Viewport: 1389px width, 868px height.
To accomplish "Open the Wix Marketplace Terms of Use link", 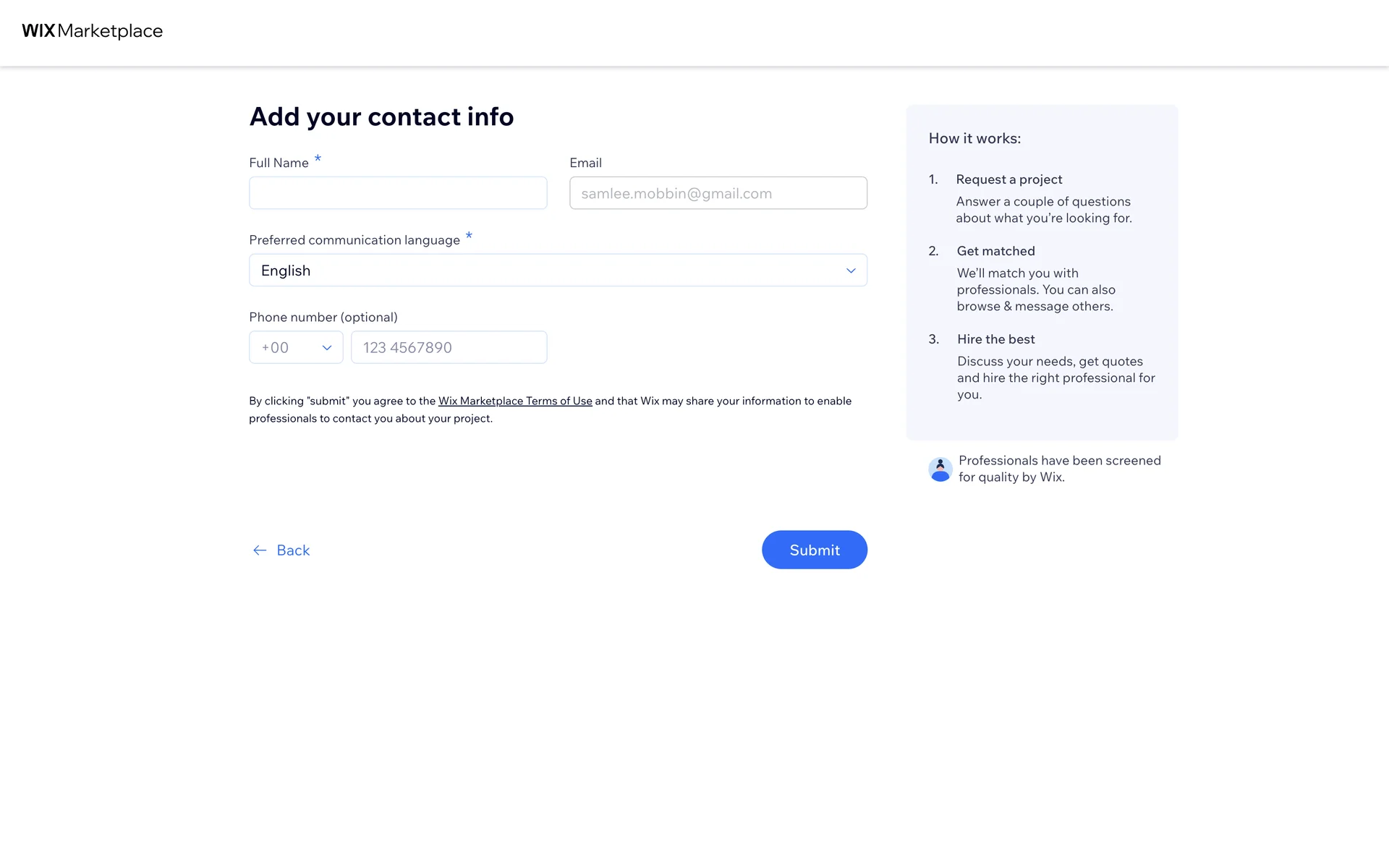I will point(515,401).
